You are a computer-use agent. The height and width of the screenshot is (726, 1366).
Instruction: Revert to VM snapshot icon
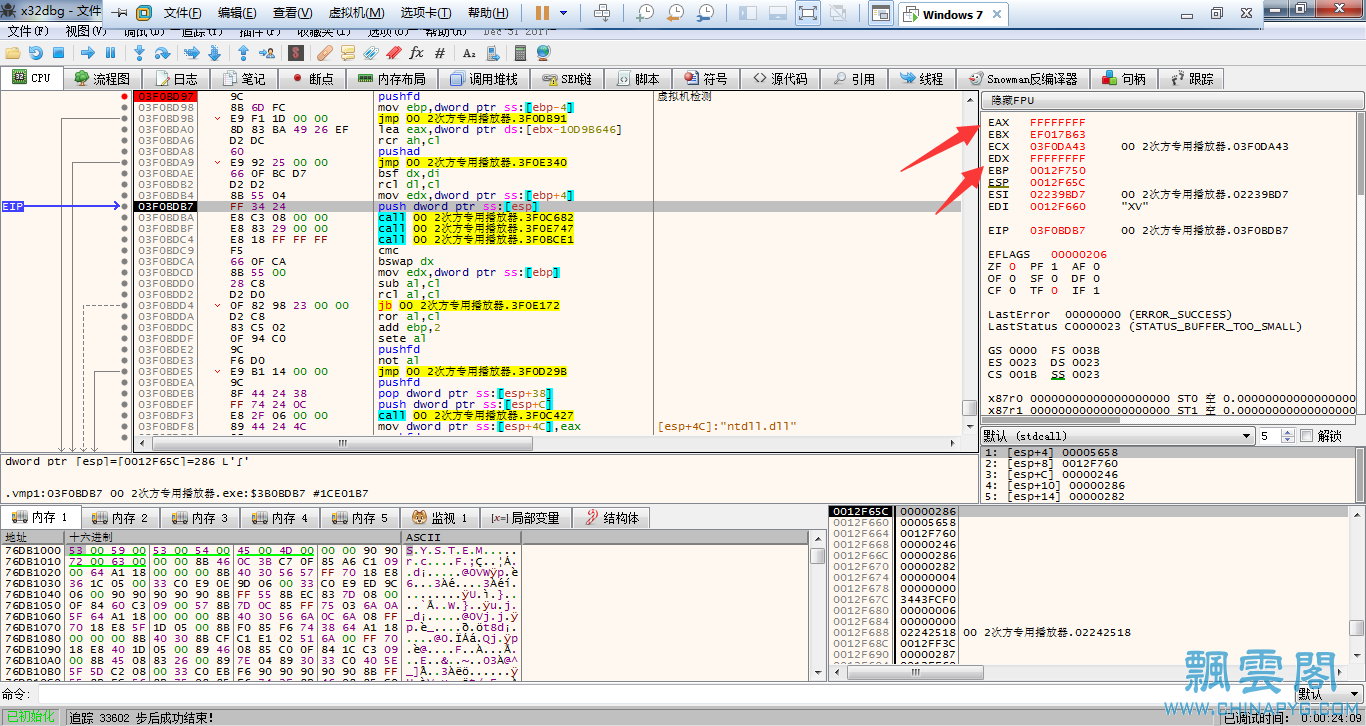pyautogui.click(x=676, y=13)
